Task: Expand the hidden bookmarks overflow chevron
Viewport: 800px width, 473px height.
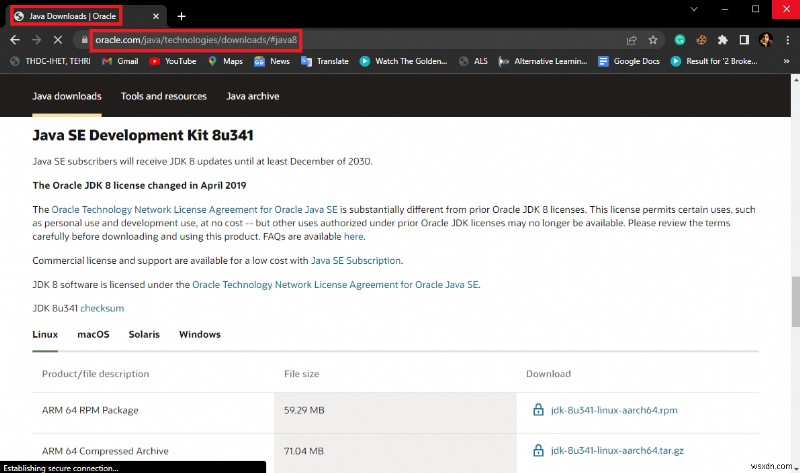Action: (786, 61)
